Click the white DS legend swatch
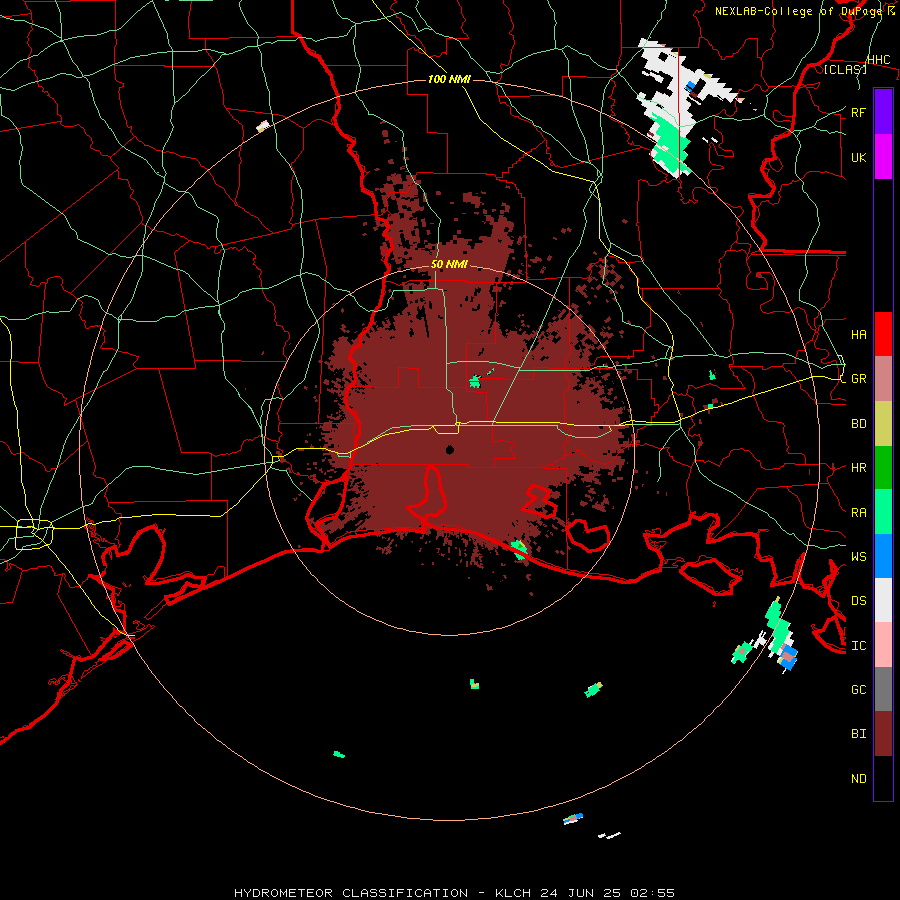This screenshot has height=900, width=900. pyautogui.click(x=883, y=600)
